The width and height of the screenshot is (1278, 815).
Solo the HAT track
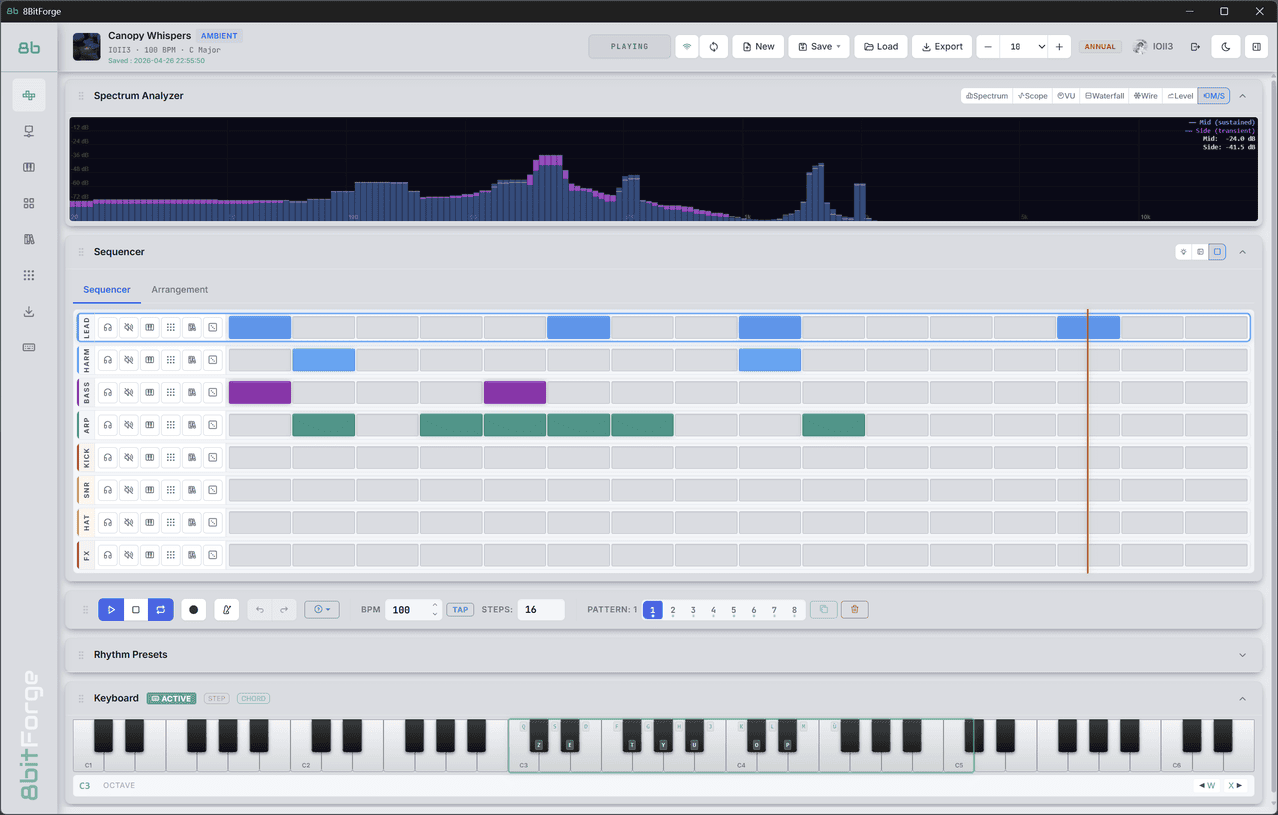[x=108, y=523]
